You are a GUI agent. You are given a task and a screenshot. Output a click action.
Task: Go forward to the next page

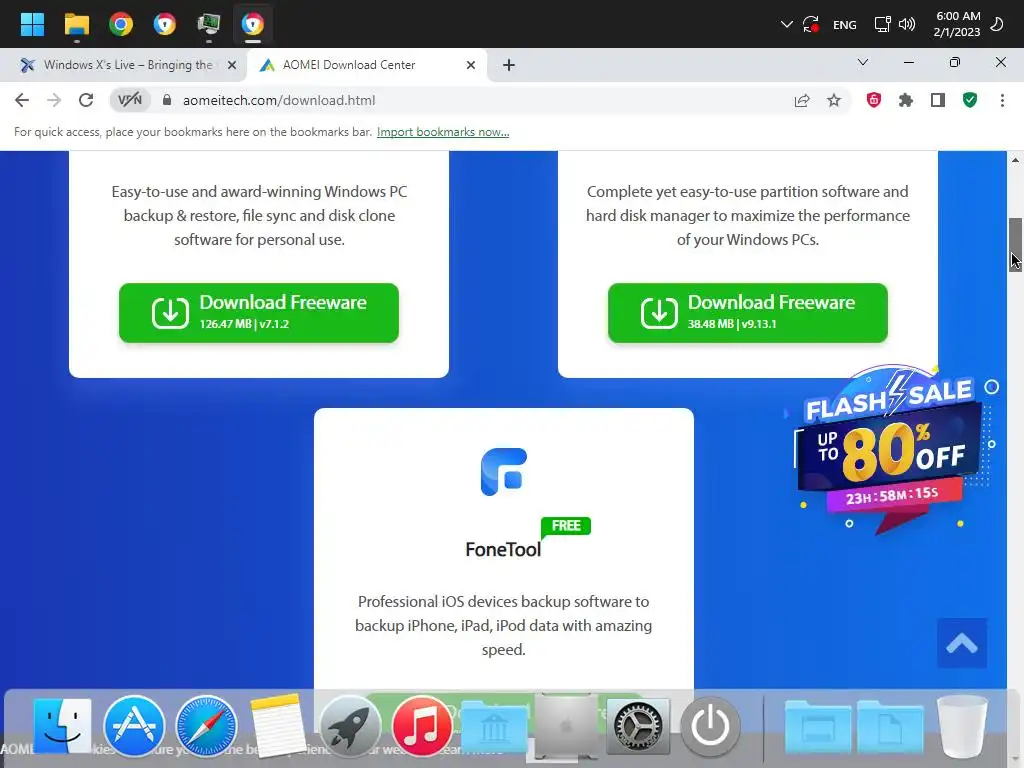click(x=54, y=100)
